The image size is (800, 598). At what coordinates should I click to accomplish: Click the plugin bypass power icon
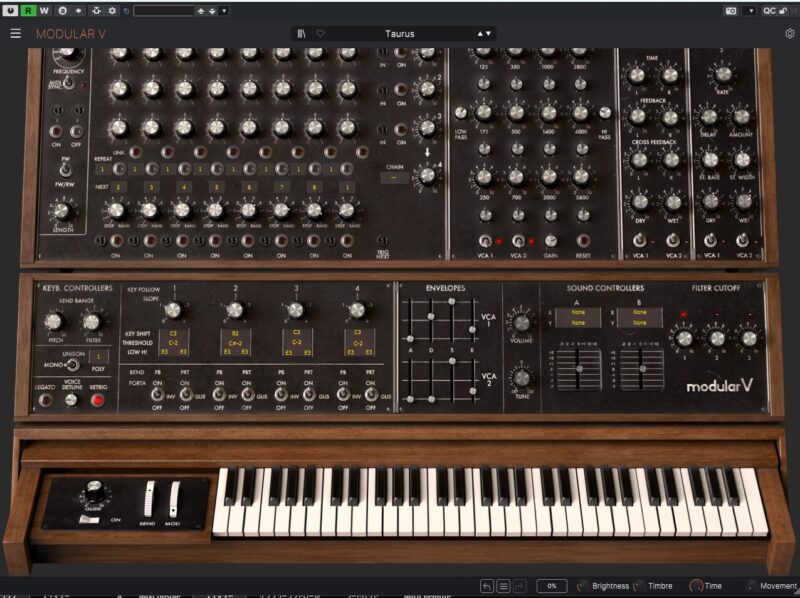(10, 10)
